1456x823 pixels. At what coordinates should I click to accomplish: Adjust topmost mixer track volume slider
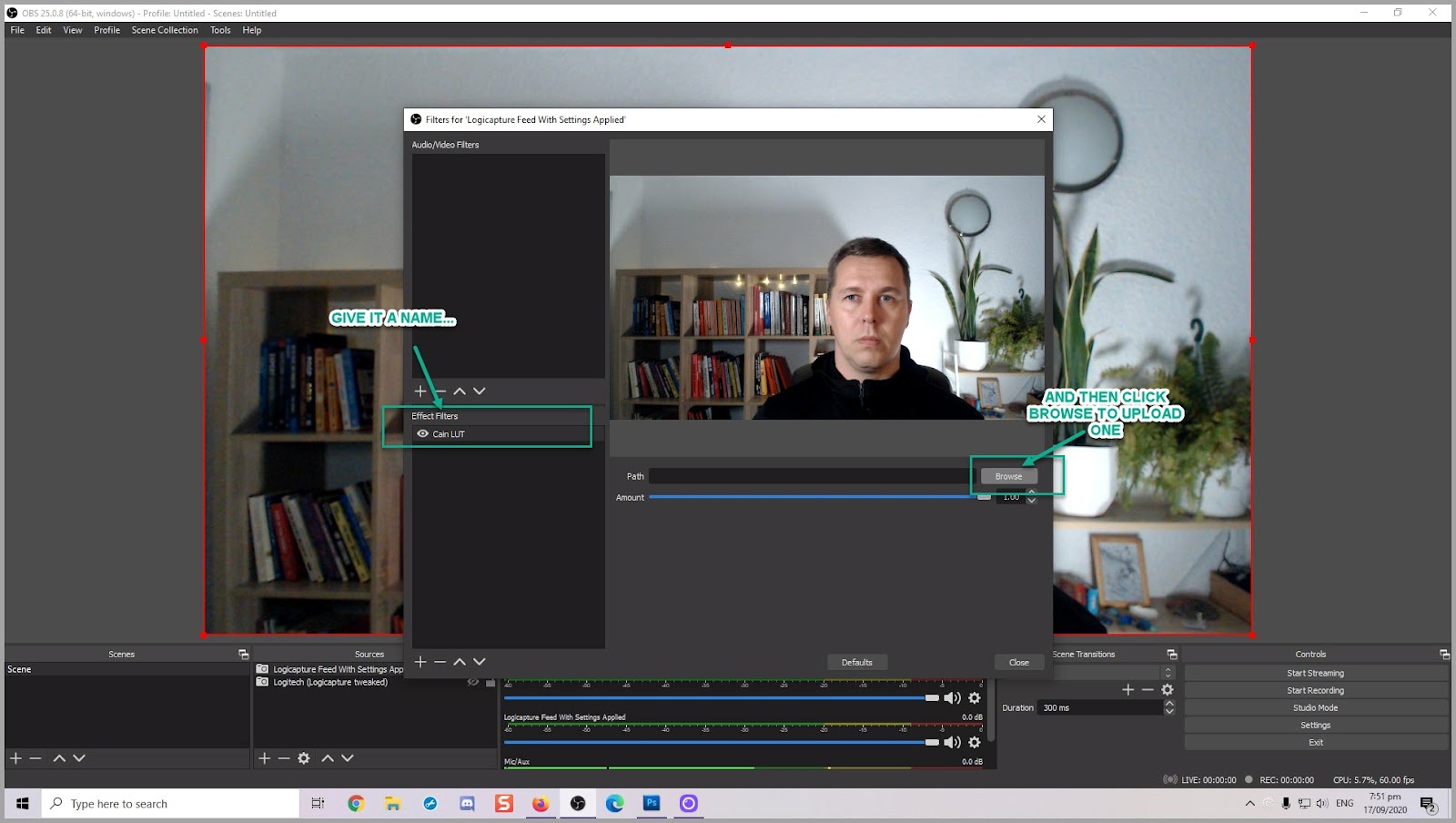[x=722, y=698]
